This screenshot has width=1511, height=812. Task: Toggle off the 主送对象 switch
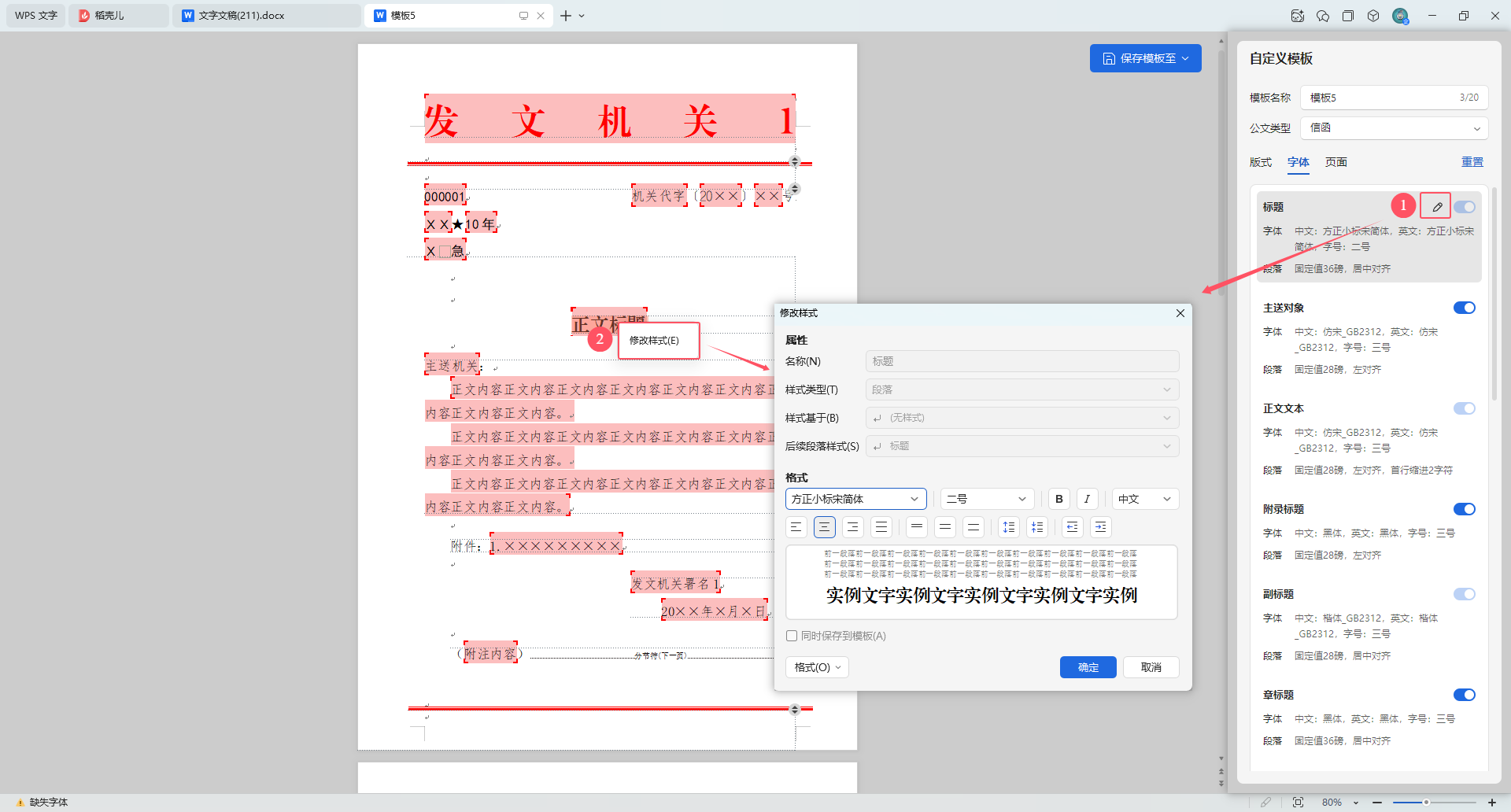(1464, 308)
